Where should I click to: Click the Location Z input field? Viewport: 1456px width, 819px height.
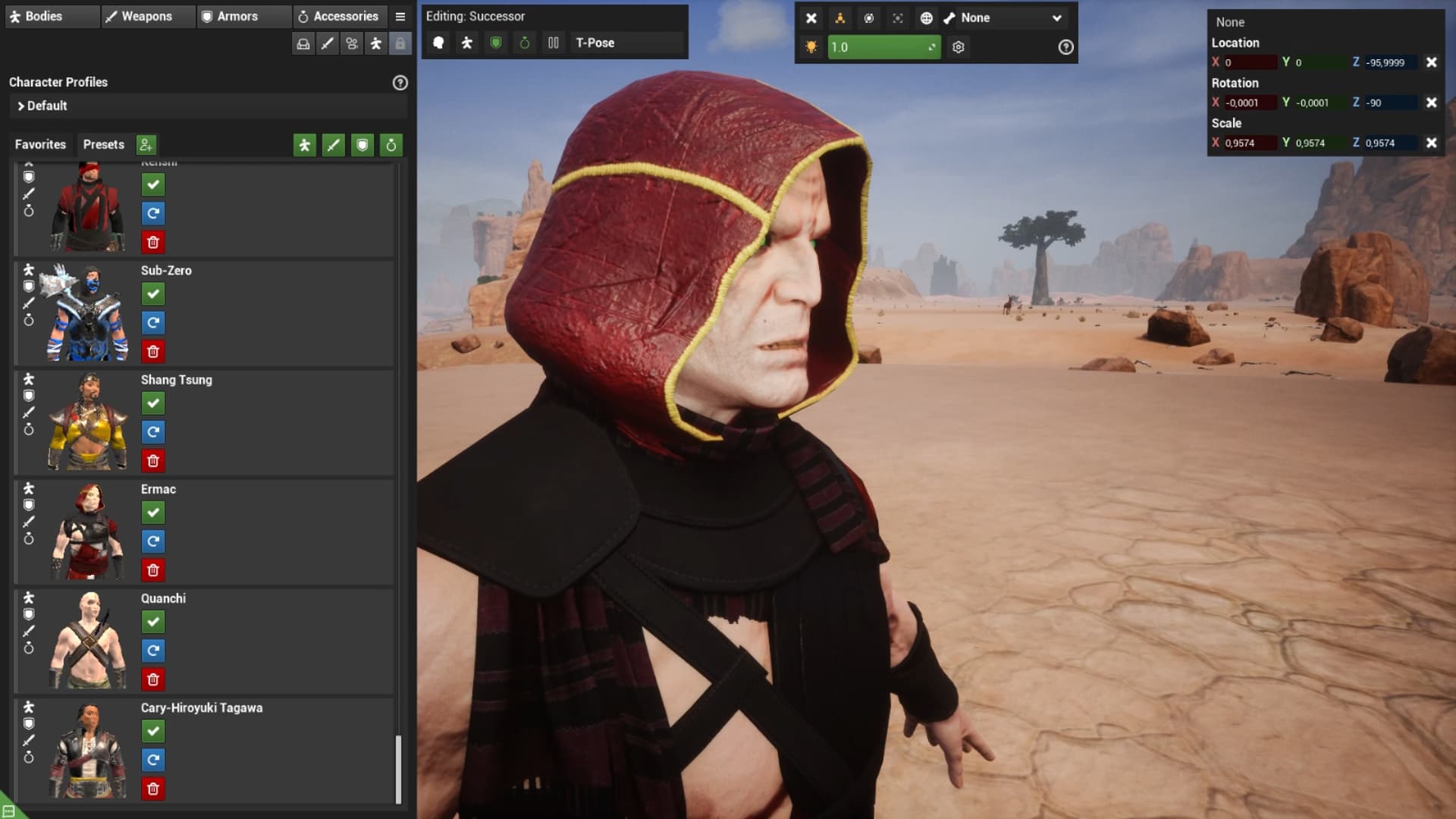[x=1389, y=63]
